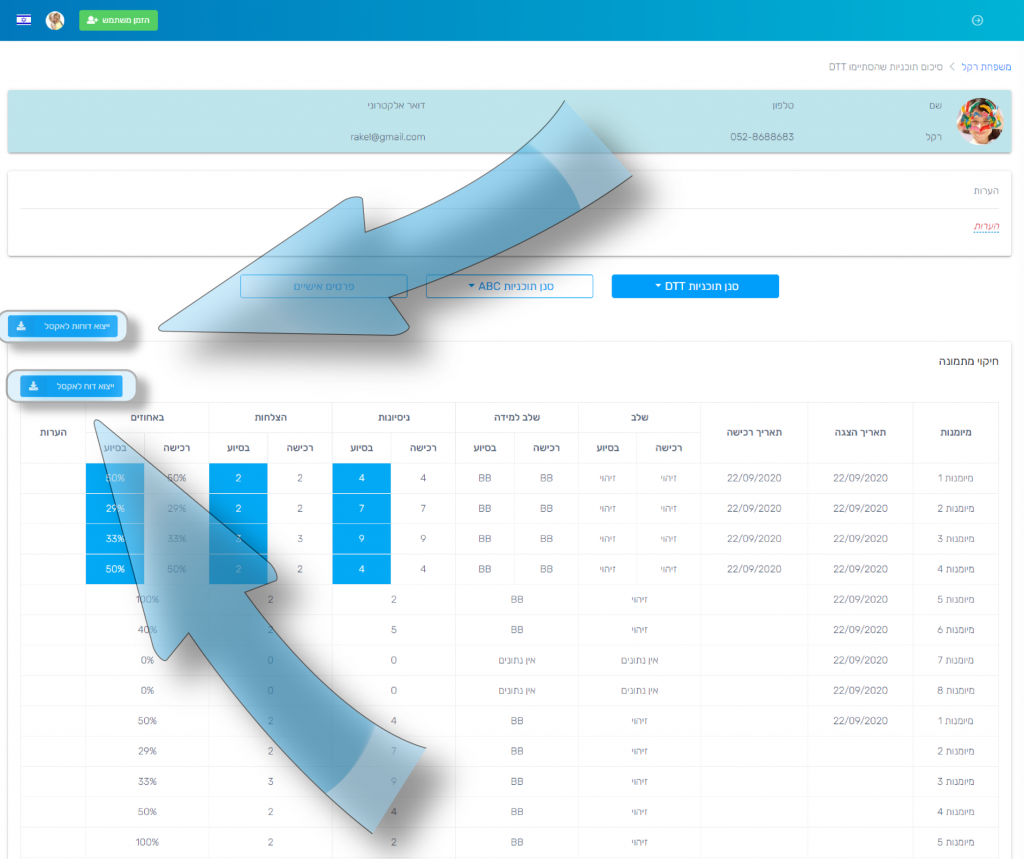Open the פרטים אישיים tab button
This screenshot has height=859, width=1024.
click(323, 286)
